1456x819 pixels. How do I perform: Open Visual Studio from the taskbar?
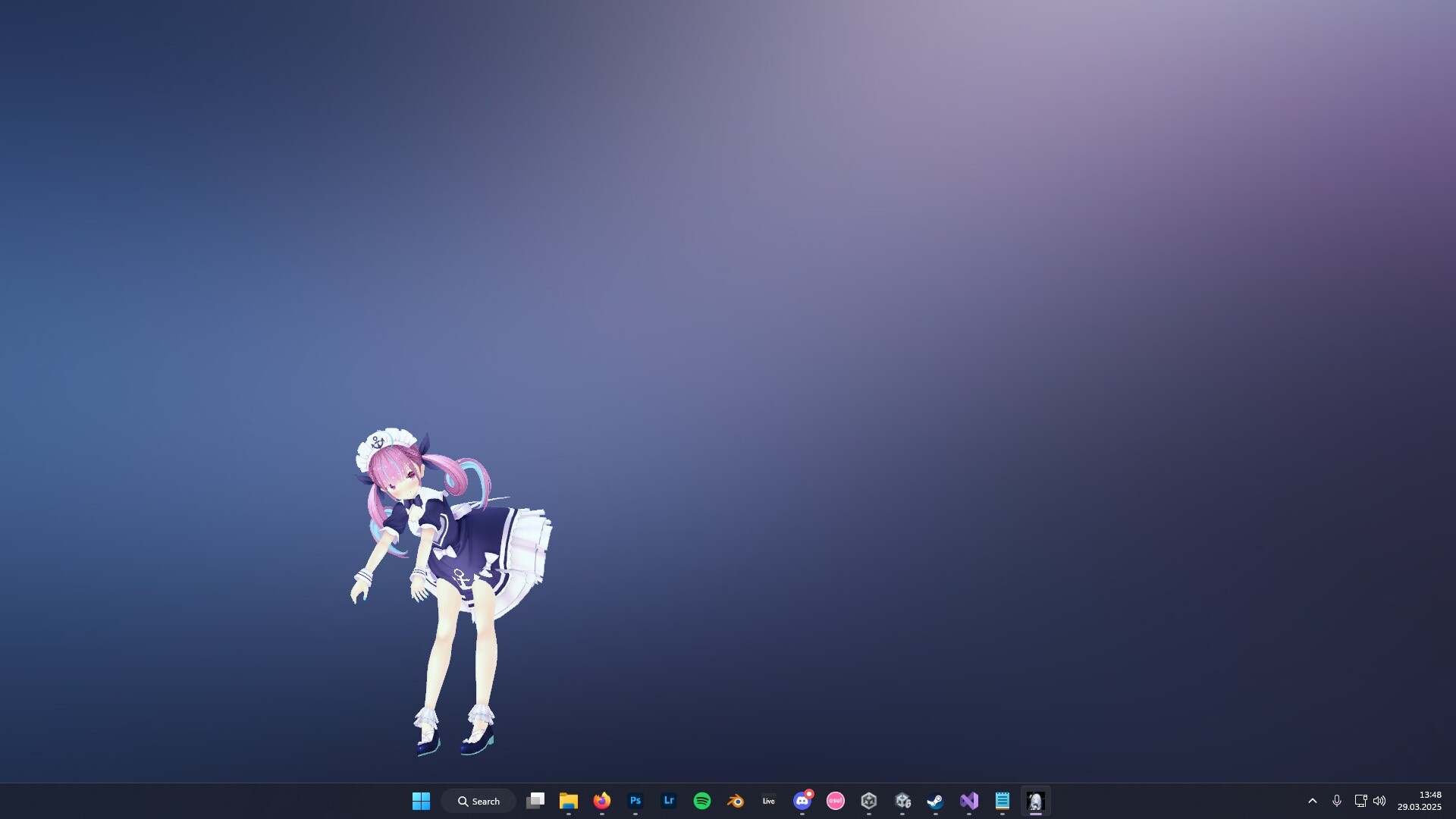pos(969,801)
